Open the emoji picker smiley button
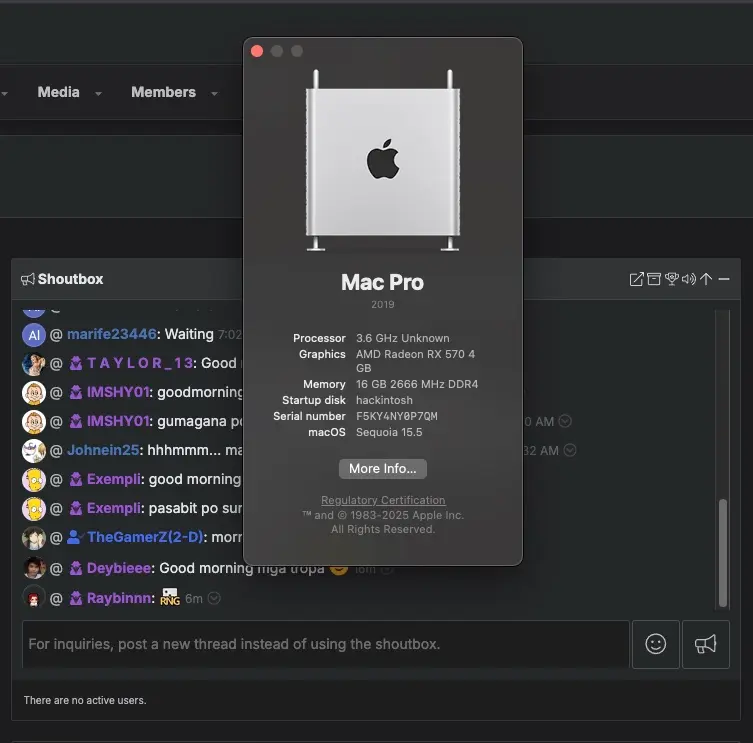Image resolution: width=753 pixels, height=743 pixels. click(x=656, y=644)
